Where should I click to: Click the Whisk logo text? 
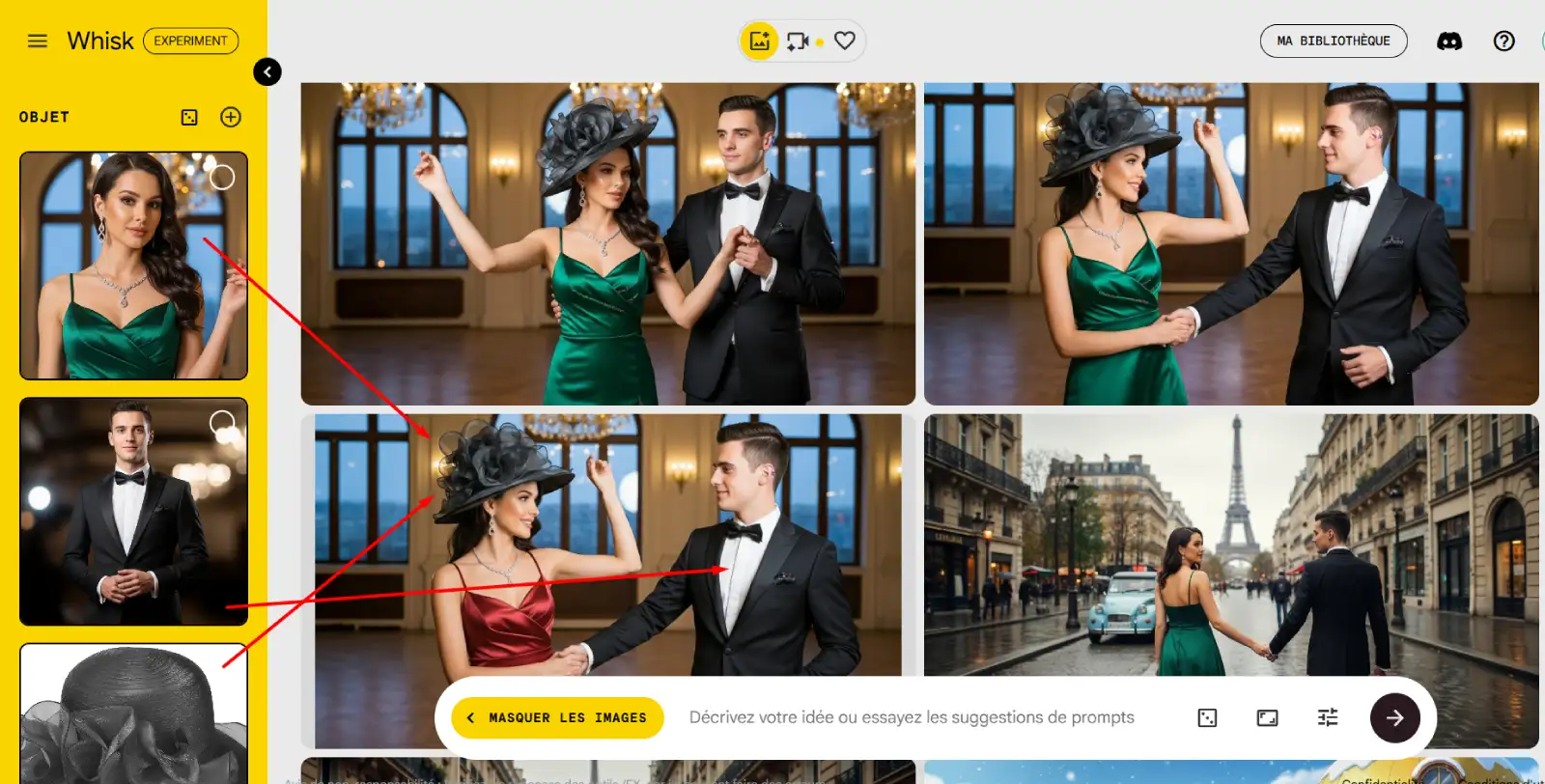[100, 41]
